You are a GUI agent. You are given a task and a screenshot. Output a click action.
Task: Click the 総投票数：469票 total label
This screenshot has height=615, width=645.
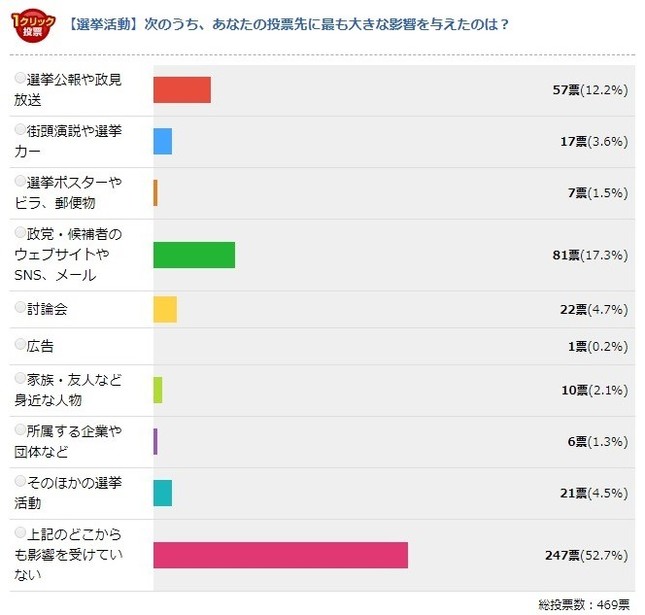(584, 604)
